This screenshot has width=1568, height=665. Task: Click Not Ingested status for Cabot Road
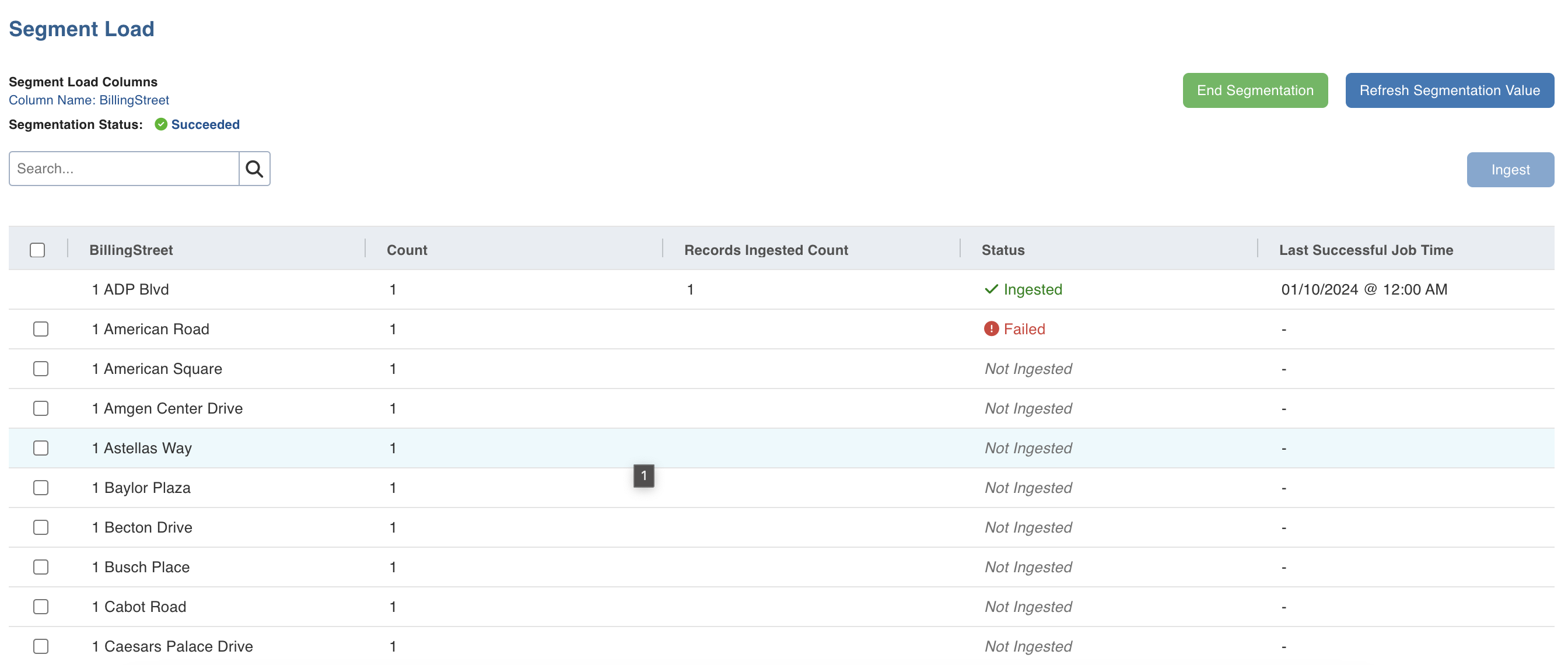pos(1028,606)
